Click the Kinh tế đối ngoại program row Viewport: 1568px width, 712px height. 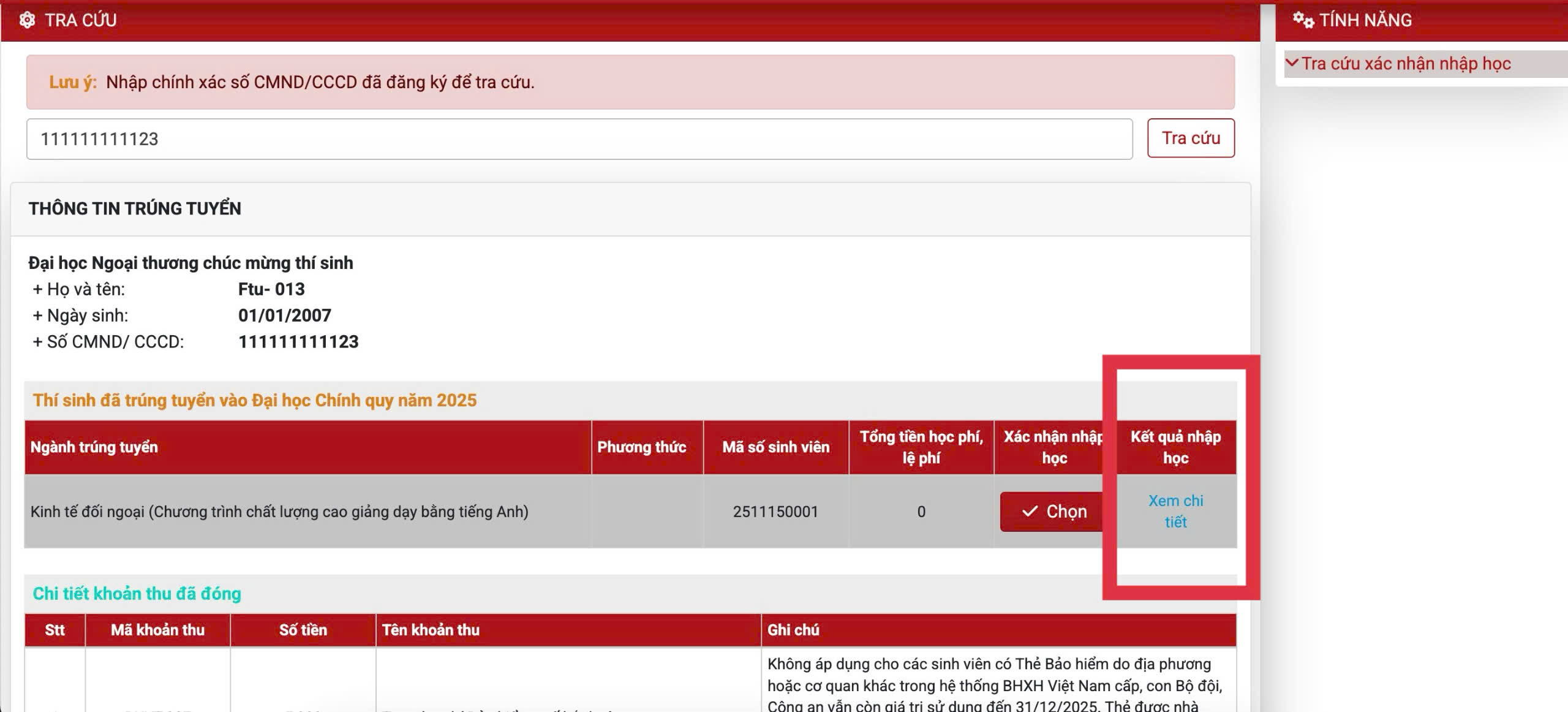tap(279, 512)
